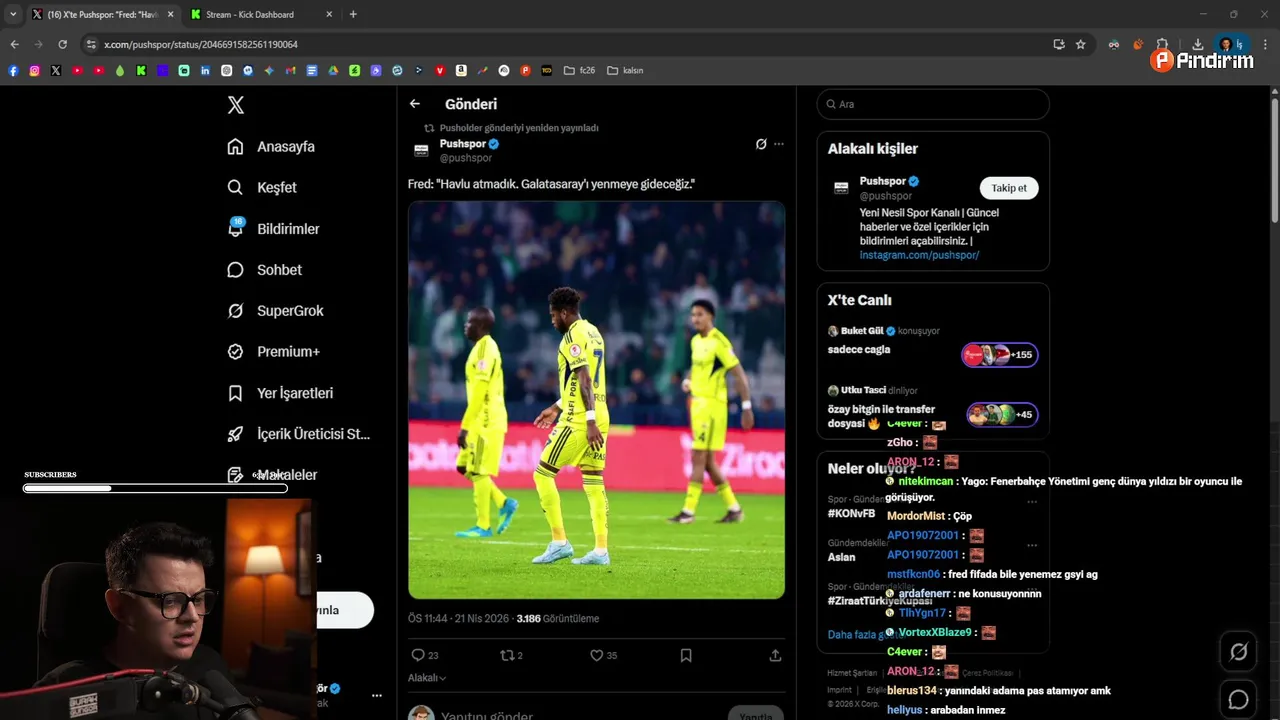
Task: Click the Yanıtla reply button
Action: coord(755,714)
